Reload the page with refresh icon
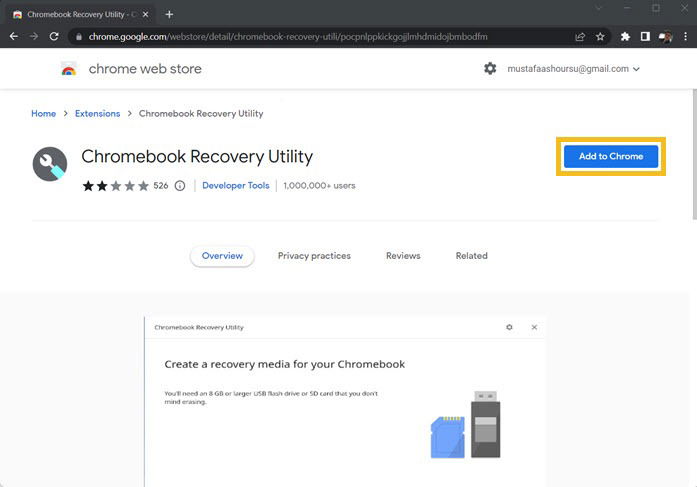The width and height of the screenshot is (697, 487). [x=54, y=36]
